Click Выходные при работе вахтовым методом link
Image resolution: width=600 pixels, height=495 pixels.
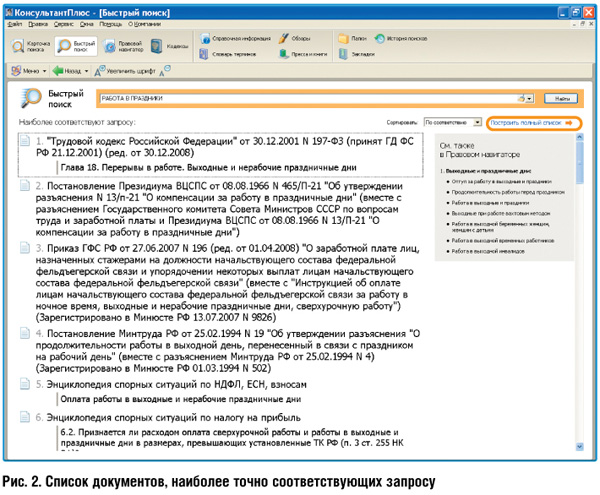click(501, 213)
